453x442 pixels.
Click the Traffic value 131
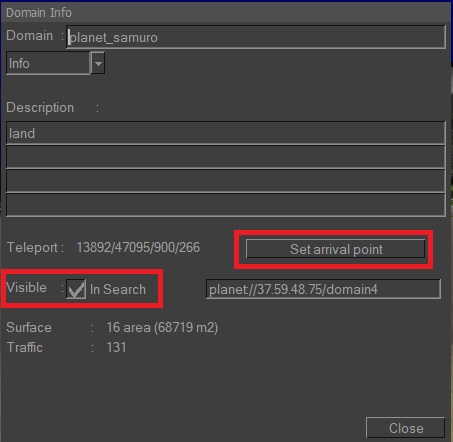(x=116, y=347)
